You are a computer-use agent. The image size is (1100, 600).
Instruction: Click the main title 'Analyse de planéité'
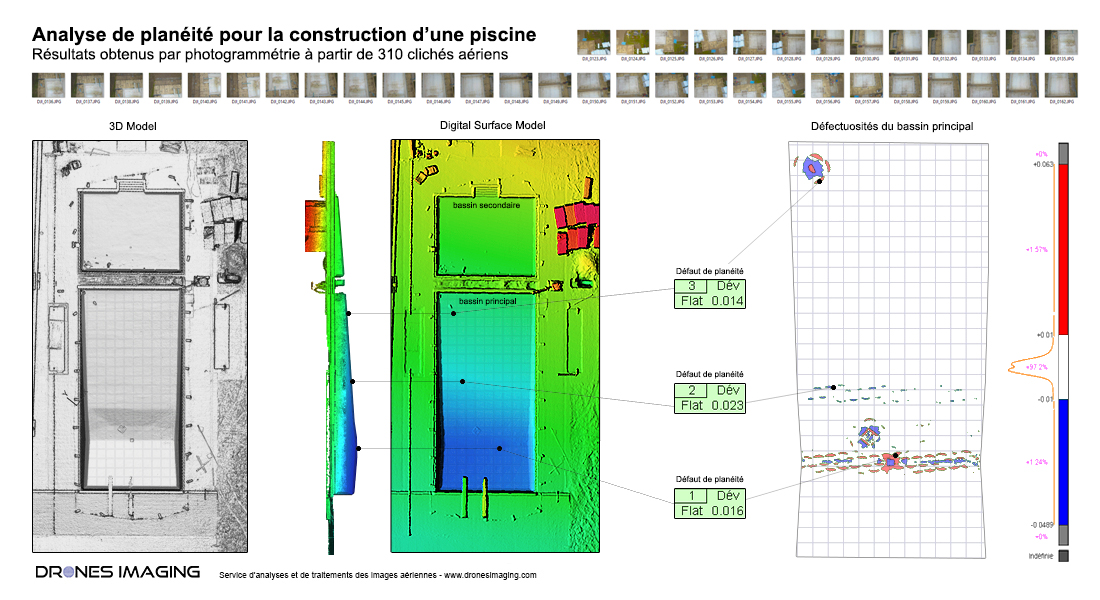(x=284, y=34)
